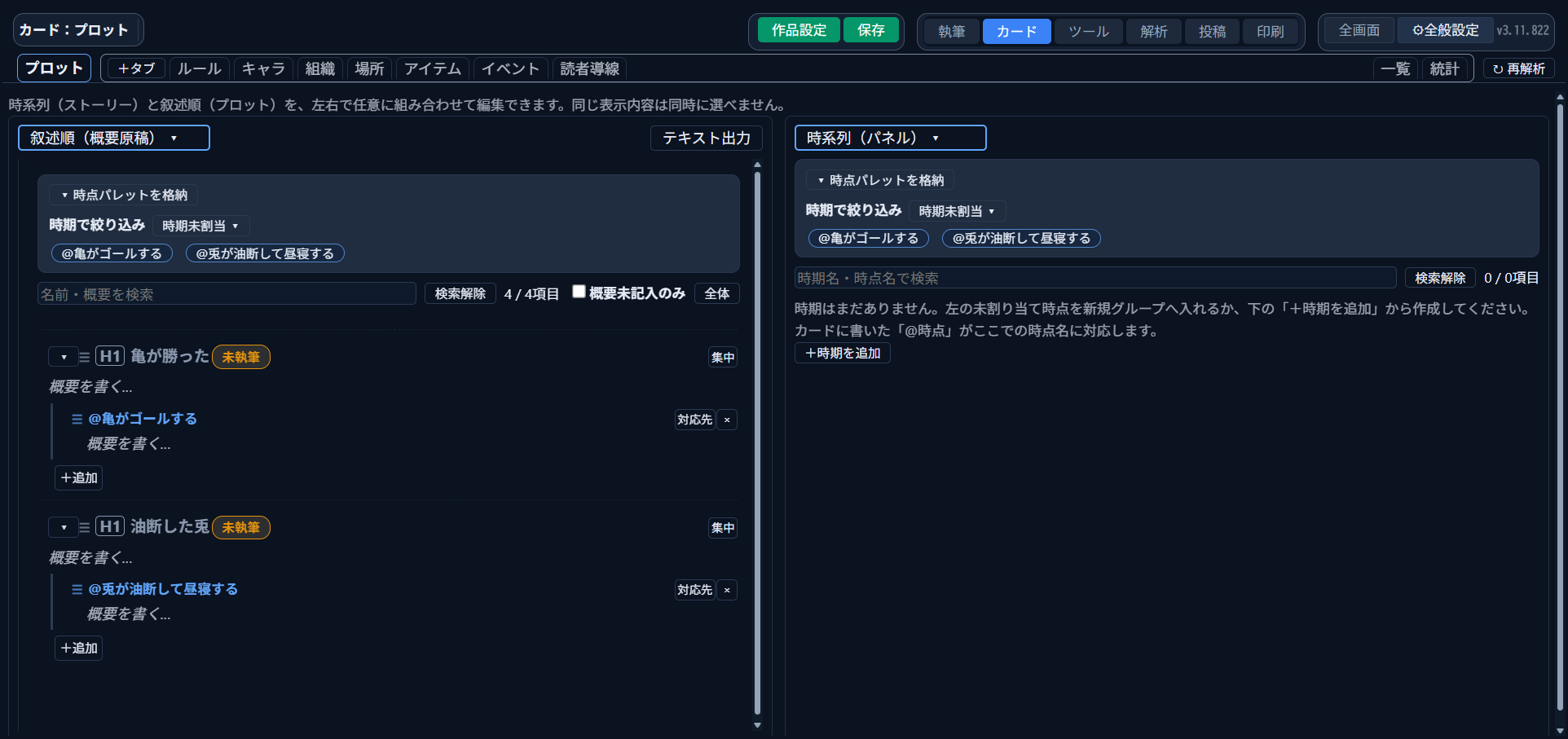Click 集中 button on 亀が勝った
Viewport: 1568px width, 739px height.
tap(723, 357)
